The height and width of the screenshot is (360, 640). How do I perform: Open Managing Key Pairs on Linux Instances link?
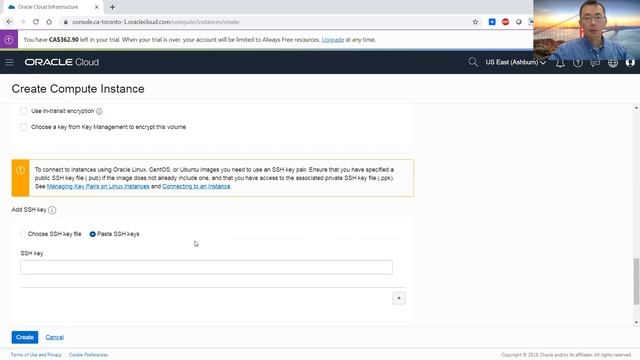[x=98, y=186]
